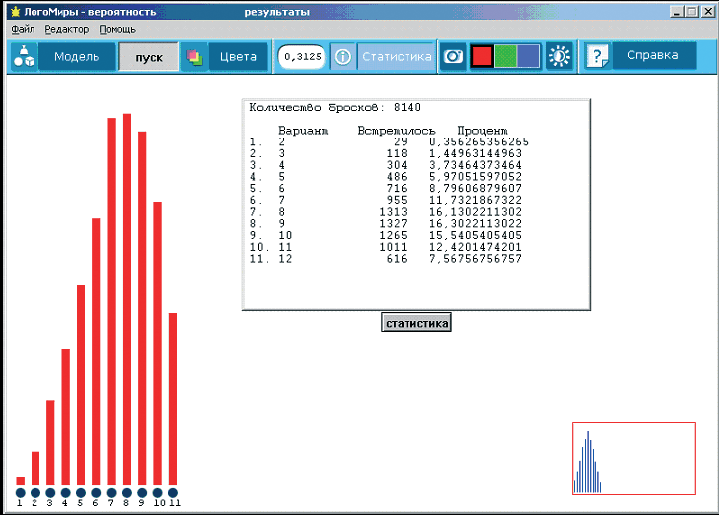Screen dimensions: 719x515
Task: Click the info icon next to Статистика
Action: click(342, 57)
